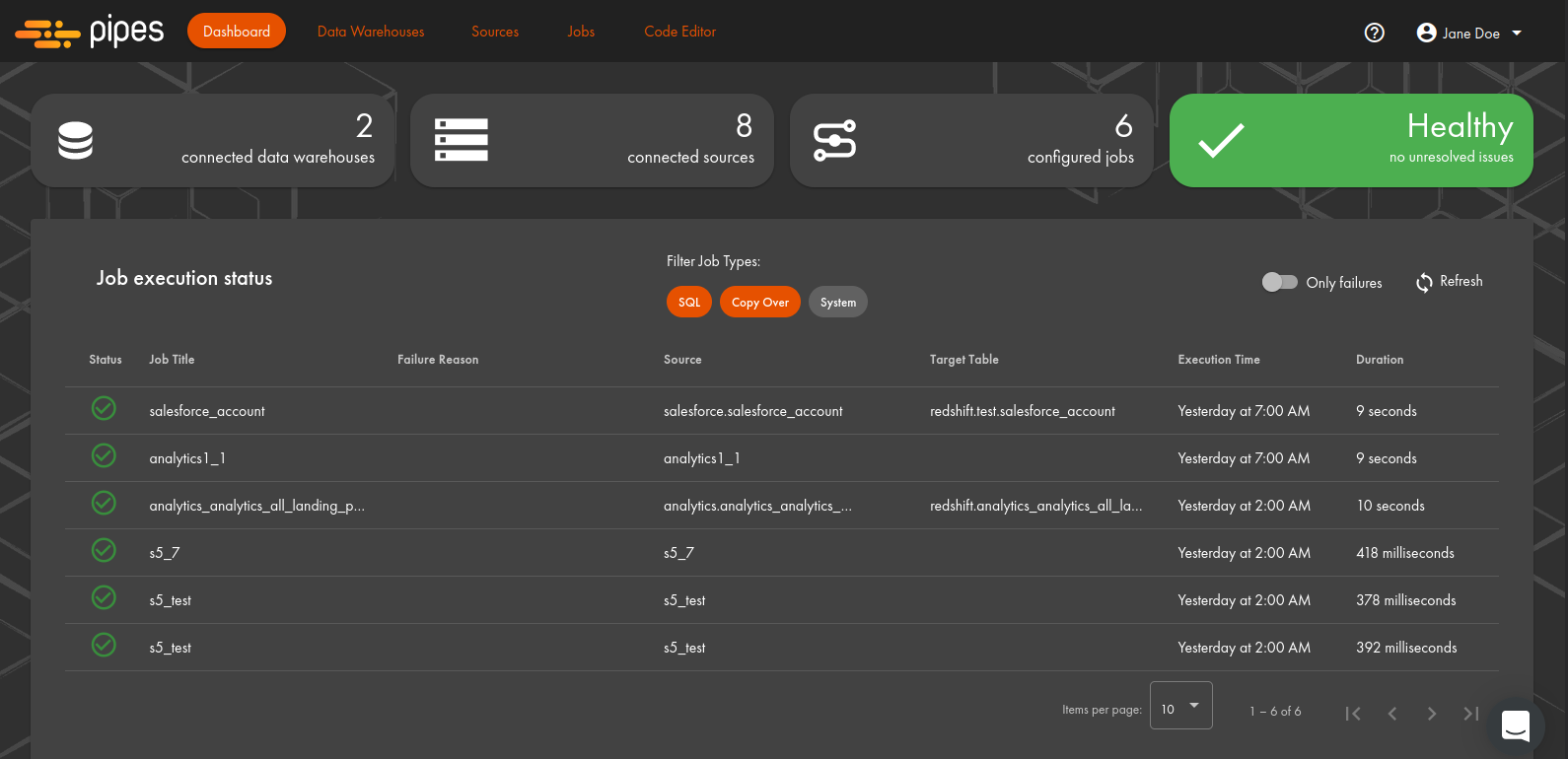The image size is (1568, 759).
Task: Click the database icon for data warehouses
Action: [x=76, y=140]
